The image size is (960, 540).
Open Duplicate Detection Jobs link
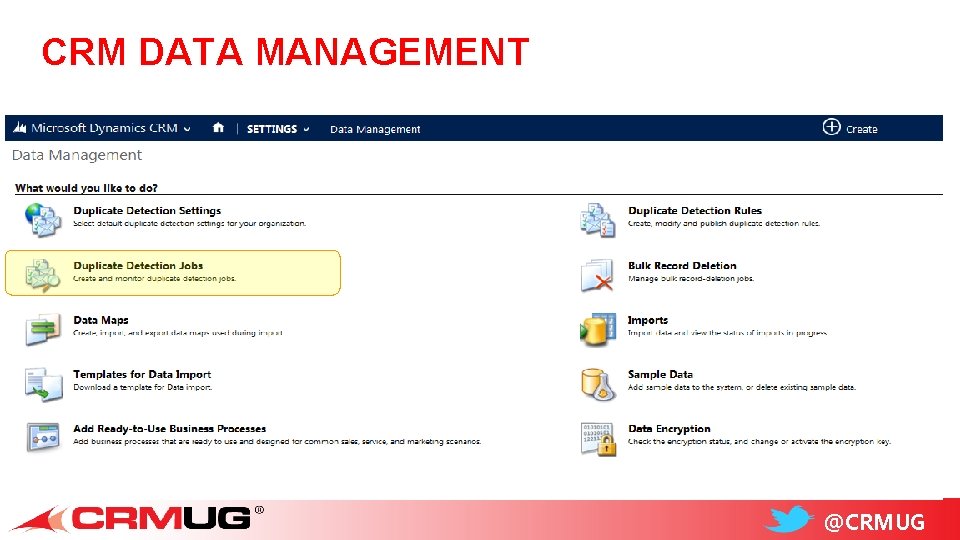coord(138,266)
